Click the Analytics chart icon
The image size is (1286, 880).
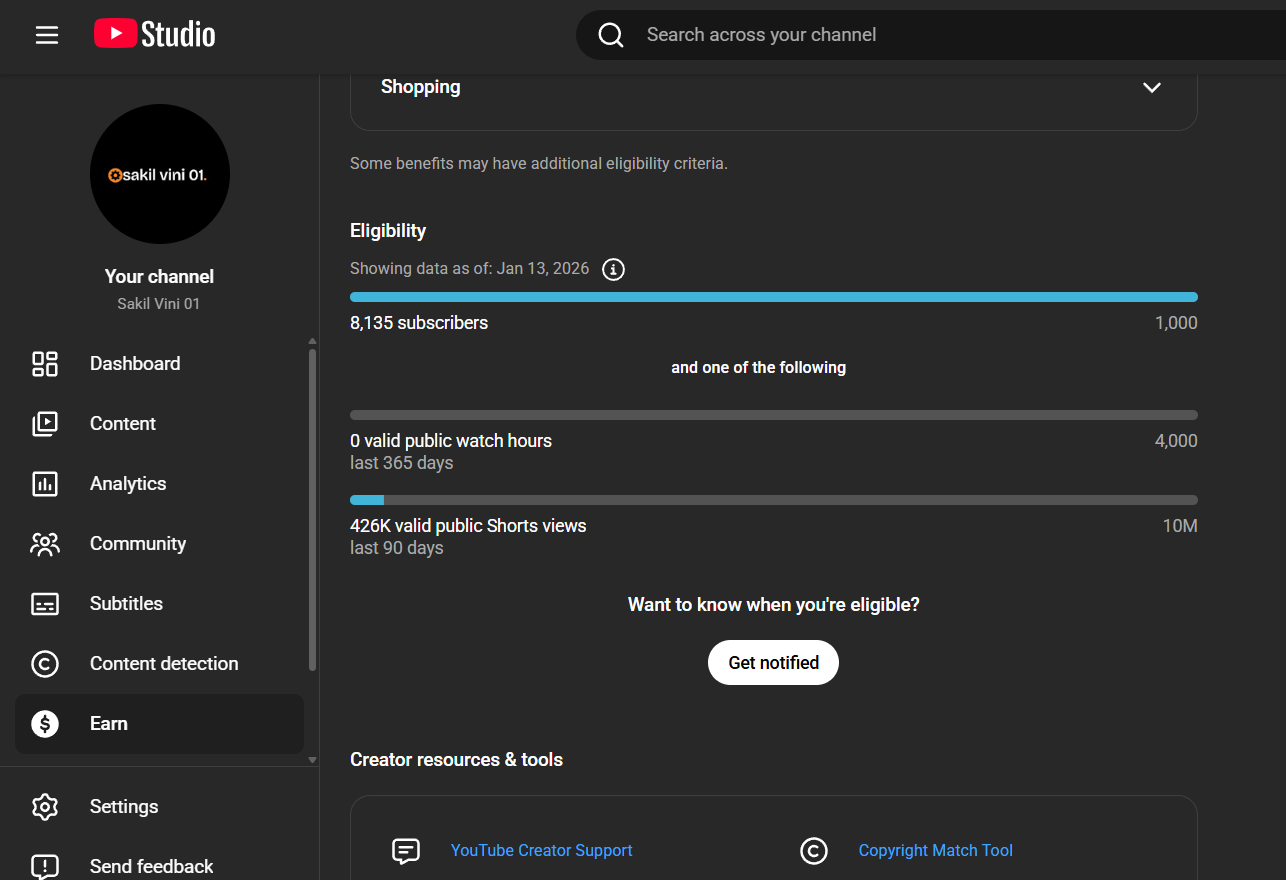click(x=45, y=484)
